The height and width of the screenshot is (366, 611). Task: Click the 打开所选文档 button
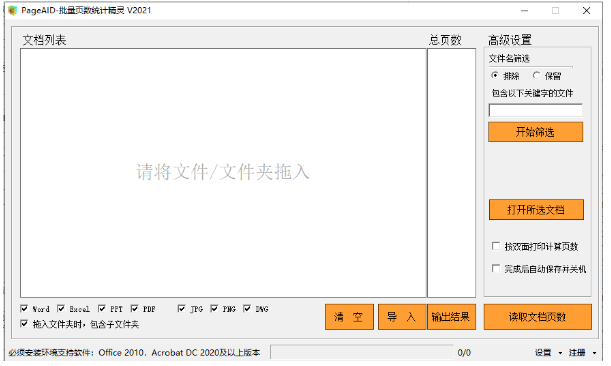[x=536, y=210]
